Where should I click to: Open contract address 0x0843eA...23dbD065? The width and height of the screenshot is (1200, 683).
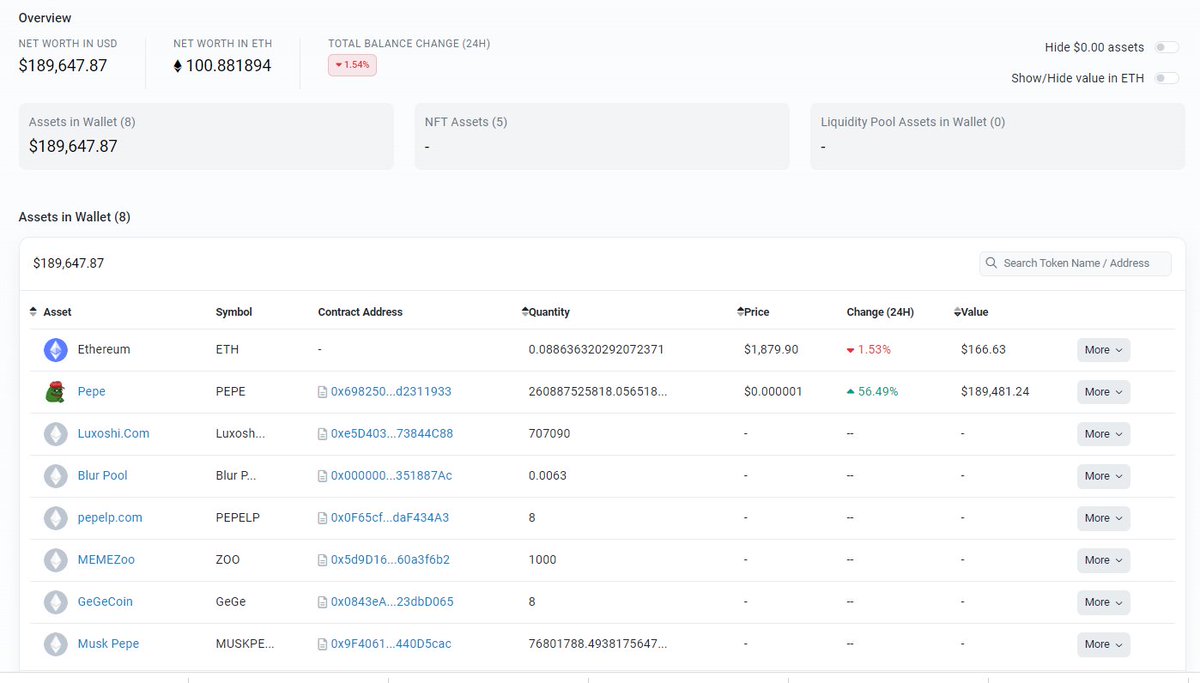[392, 602]
